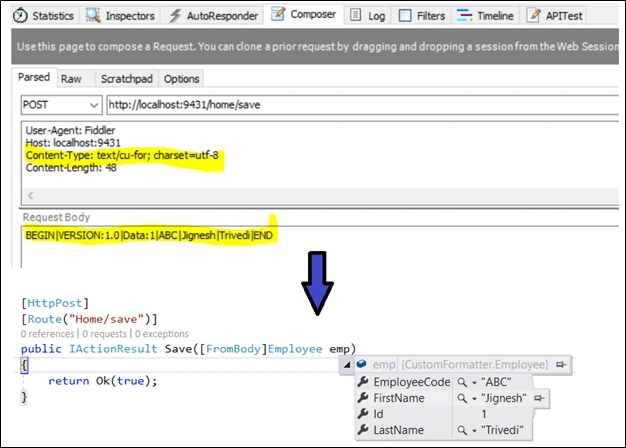Click the Content-Length: 48 header line

coord(71,168)
